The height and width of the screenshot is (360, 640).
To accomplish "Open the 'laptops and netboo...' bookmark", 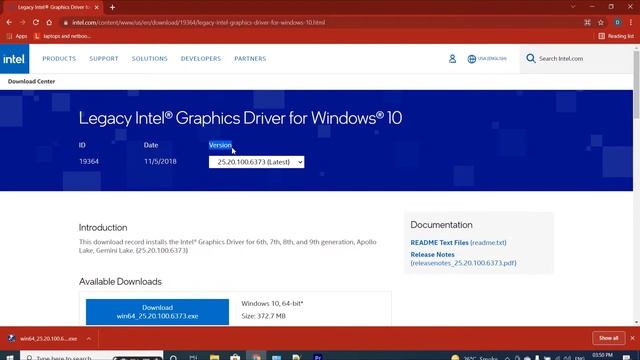I will tap(62, 36).
